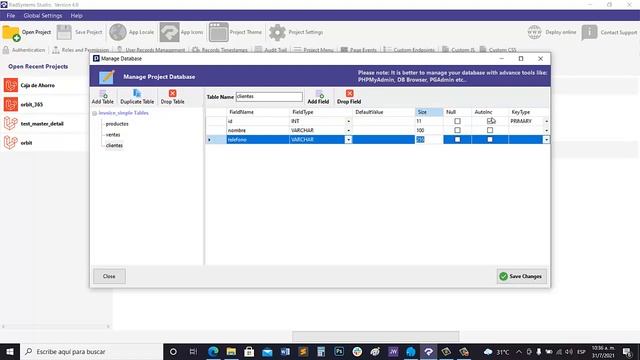640x360 pixels.
Task: Open File Explorer from taskbar
Action: tap(231, 351)
